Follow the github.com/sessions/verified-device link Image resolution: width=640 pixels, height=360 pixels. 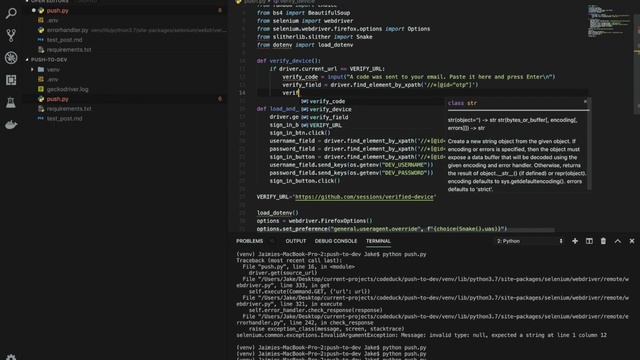364,197
